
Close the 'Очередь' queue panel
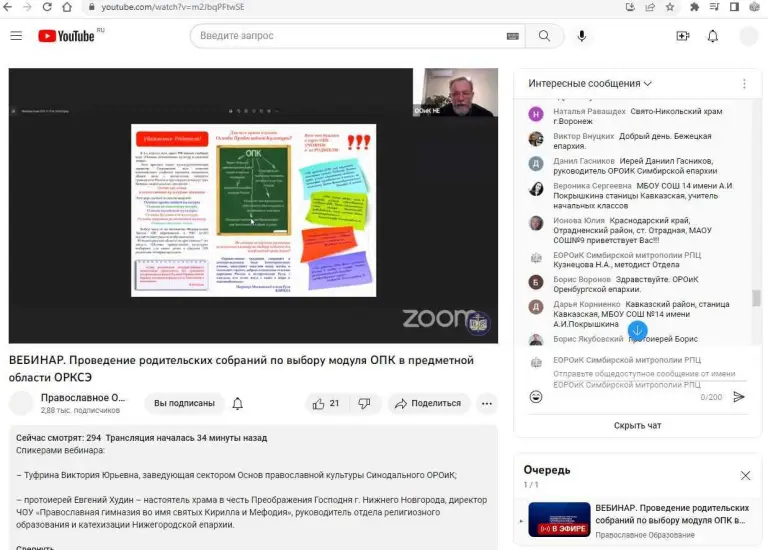pos(745,476)
